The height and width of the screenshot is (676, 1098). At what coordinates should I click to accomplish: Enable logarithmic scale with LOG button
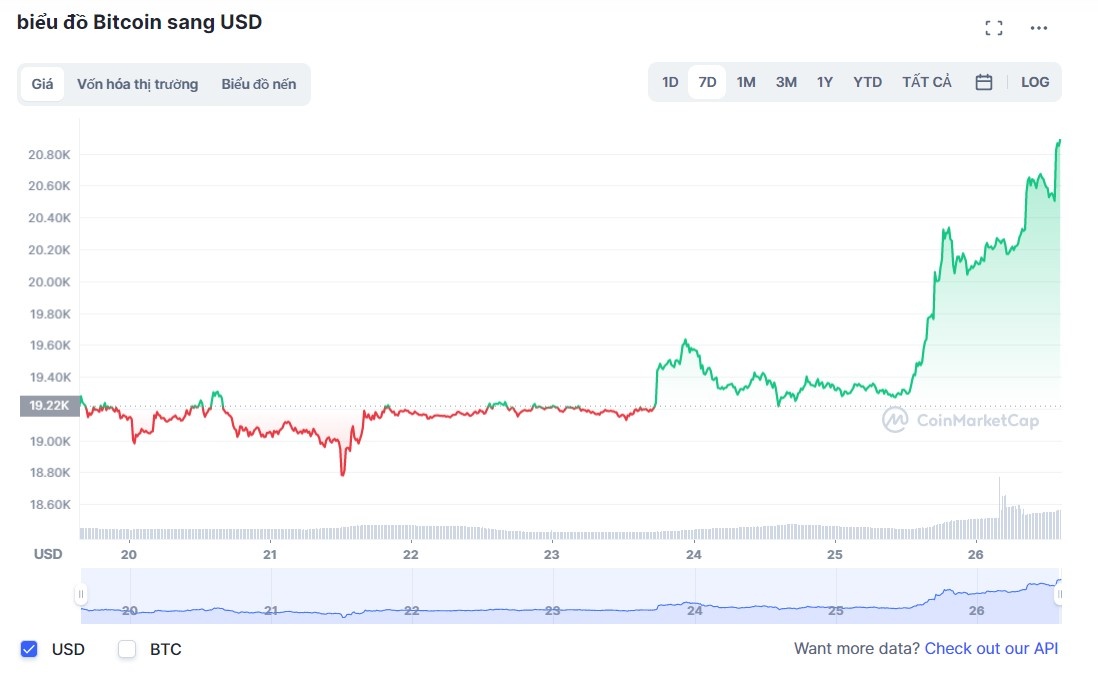coord(1035,82)
